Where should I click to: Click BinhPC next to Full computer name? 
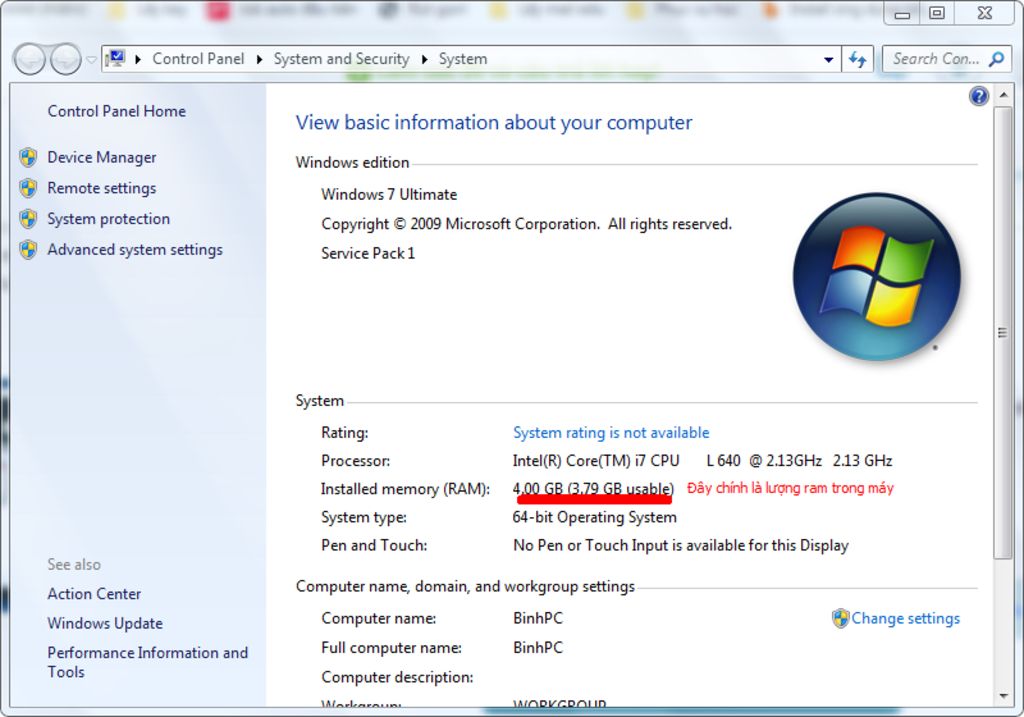537,647
